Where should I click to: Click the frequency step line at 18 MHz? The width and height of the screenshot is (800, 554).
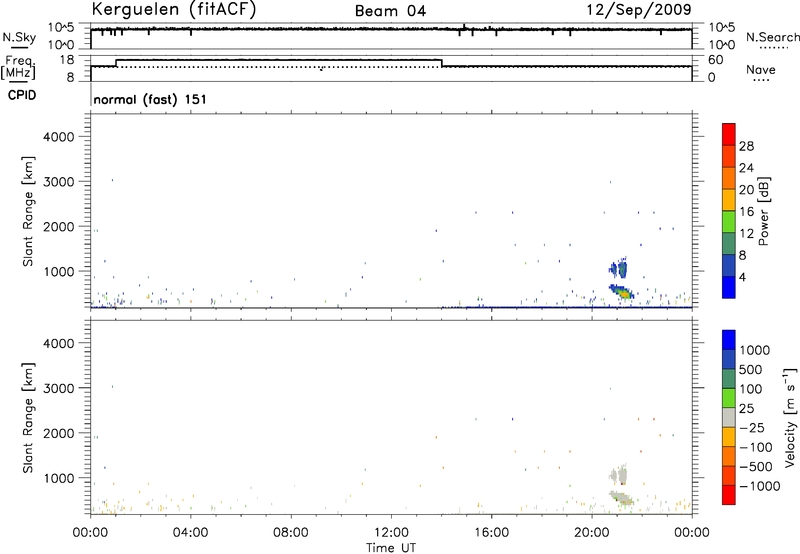pyautogui.click(x=279, y=60)
